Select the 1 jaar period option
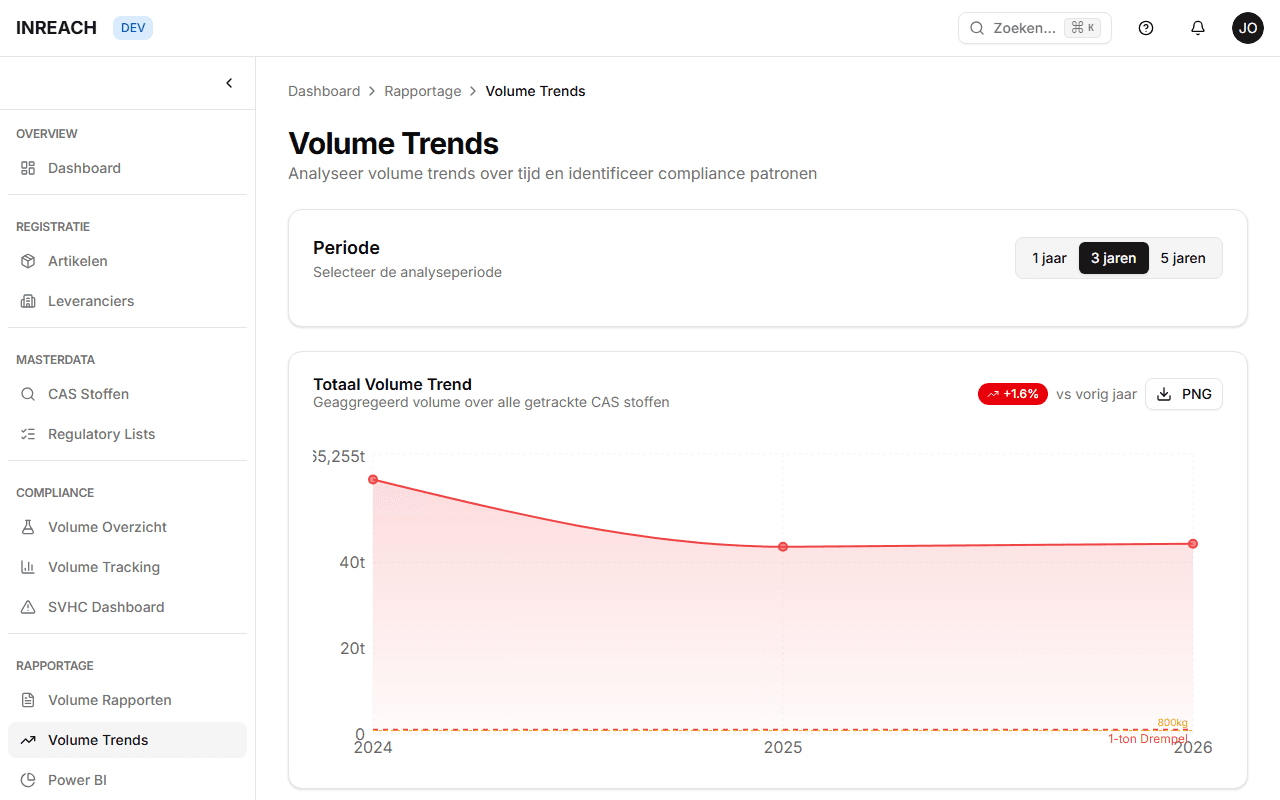The width and height of the screenshot is (1280, 800). pyautogui.click(x=1049, y=258)
